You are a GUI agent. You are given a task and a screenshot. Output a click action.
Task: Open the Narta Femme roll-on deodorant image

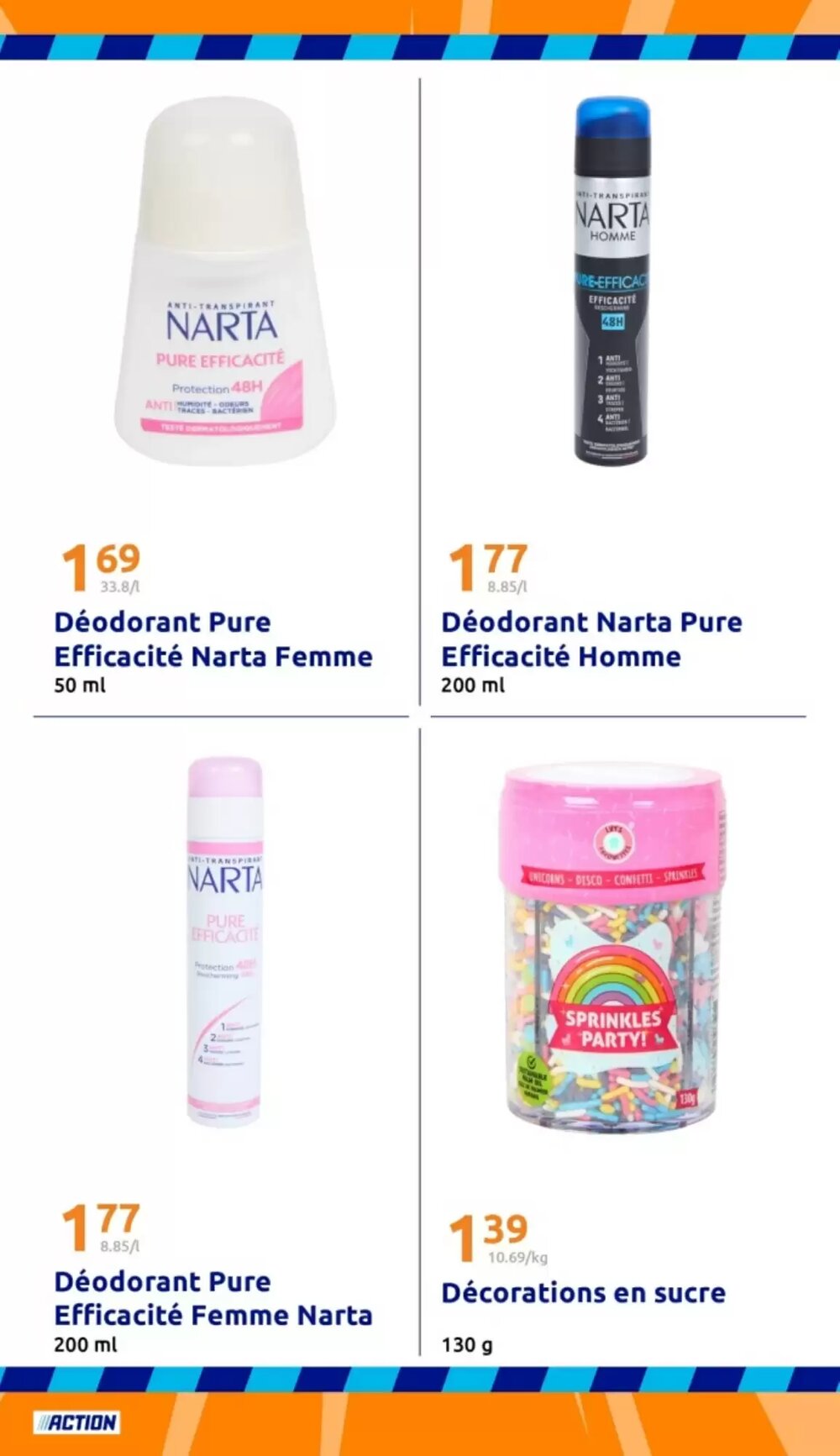coord(224,281)
